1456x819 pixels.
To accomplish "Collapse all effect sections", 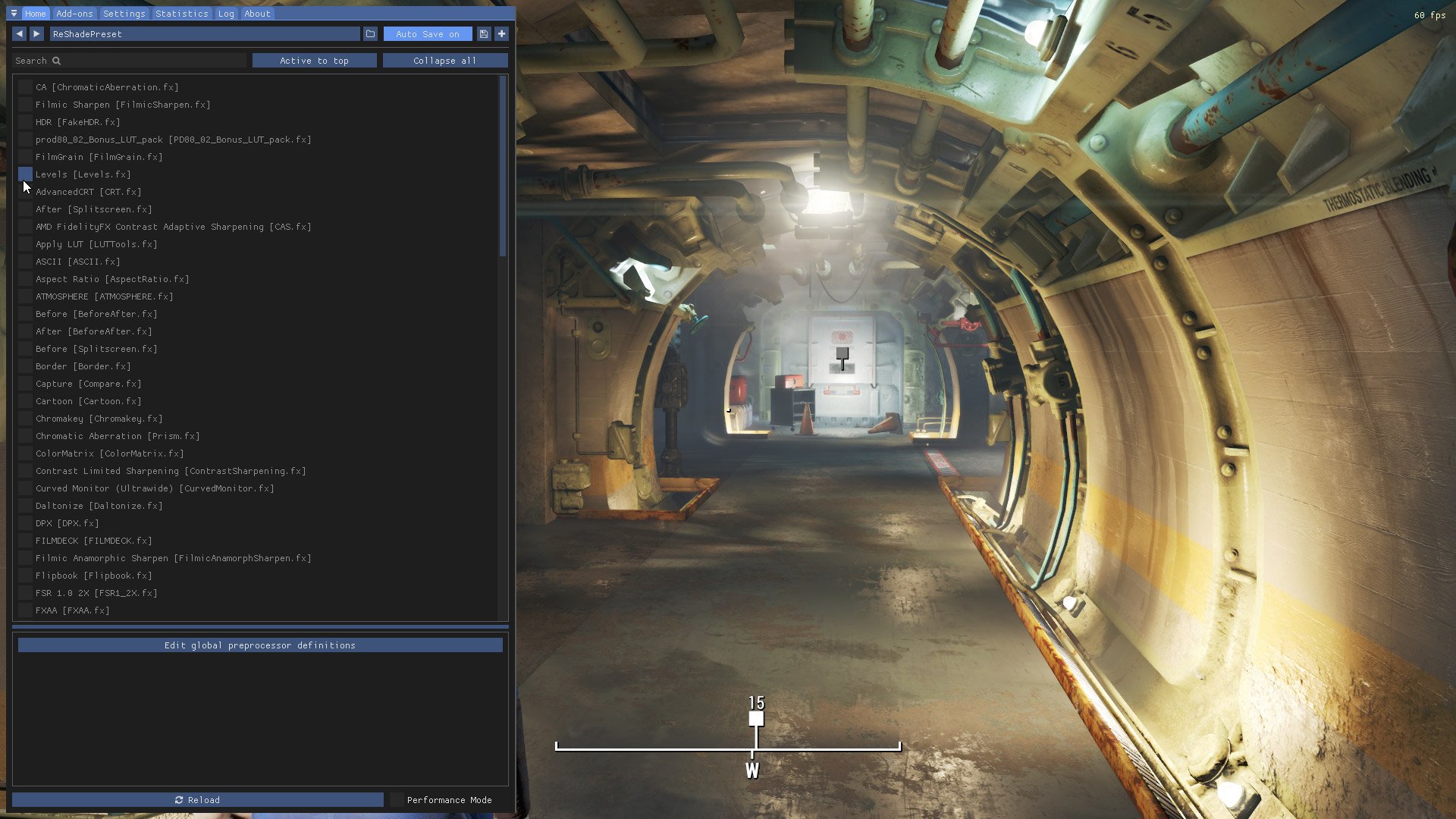I will click(444, 61).
